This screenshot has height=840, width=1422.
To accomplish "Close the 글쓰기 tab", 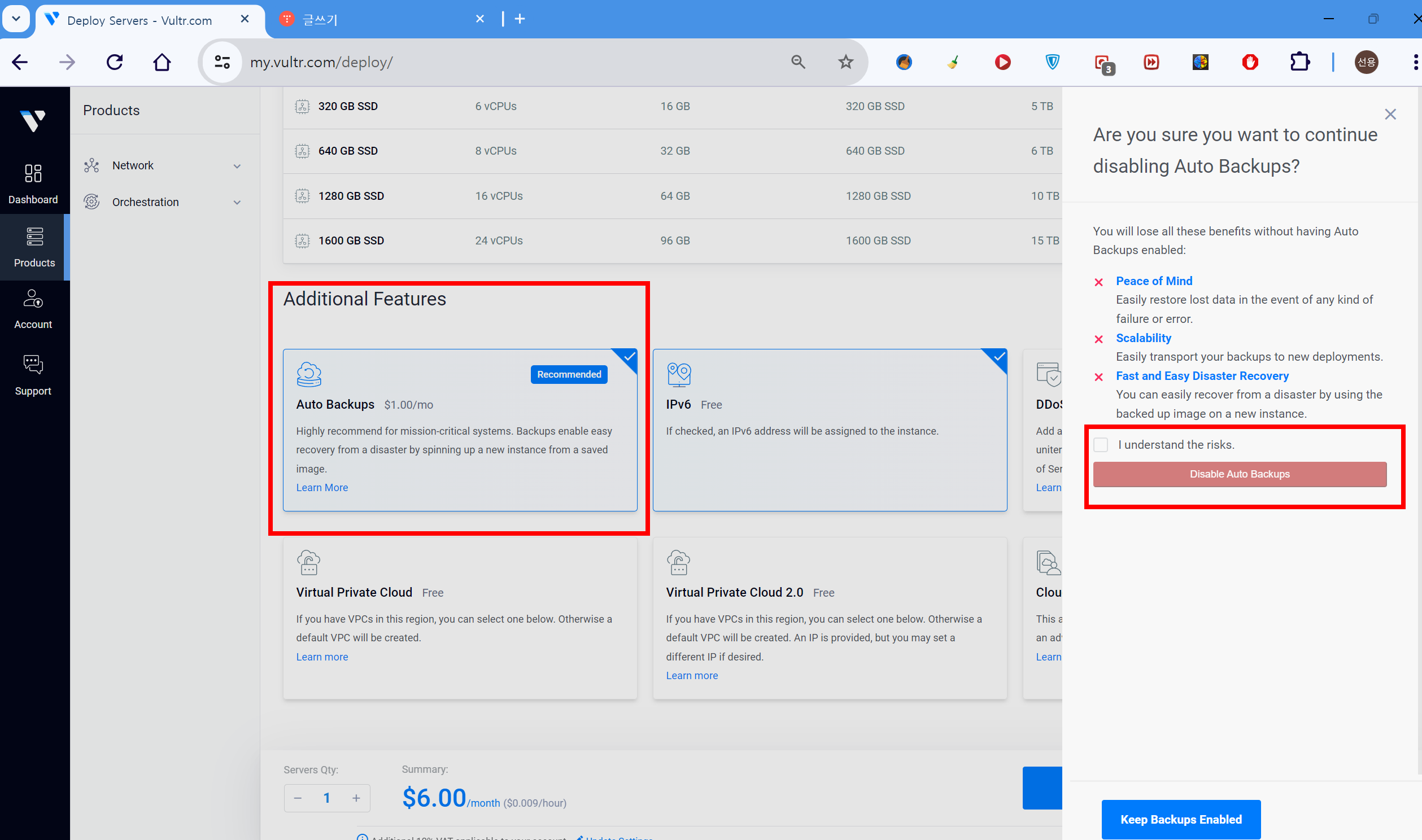I will [480, 19].
